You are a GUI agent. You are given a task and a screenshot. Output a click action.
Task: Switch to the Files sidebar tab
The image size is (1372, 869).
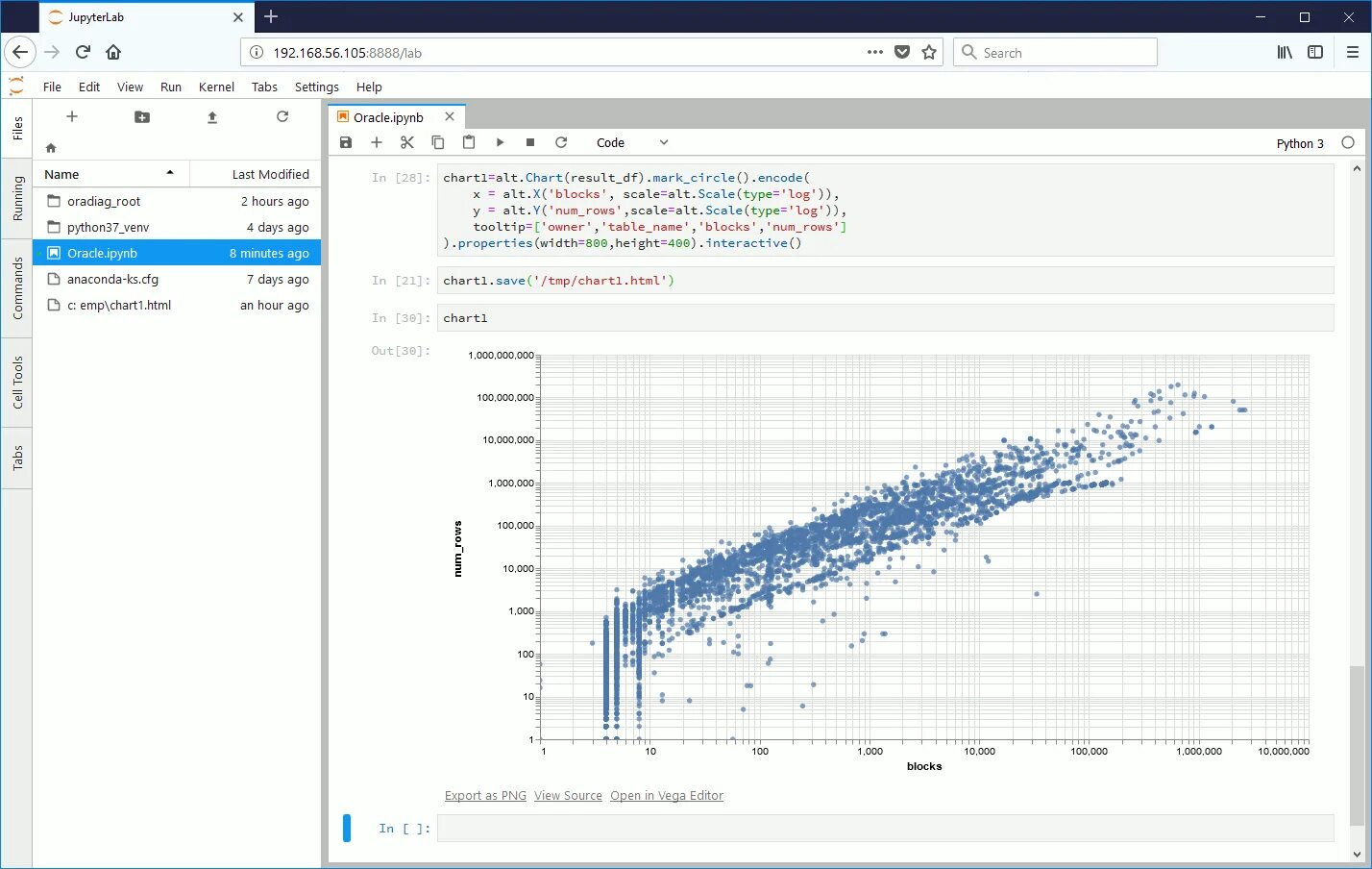(x=17, y=129)
